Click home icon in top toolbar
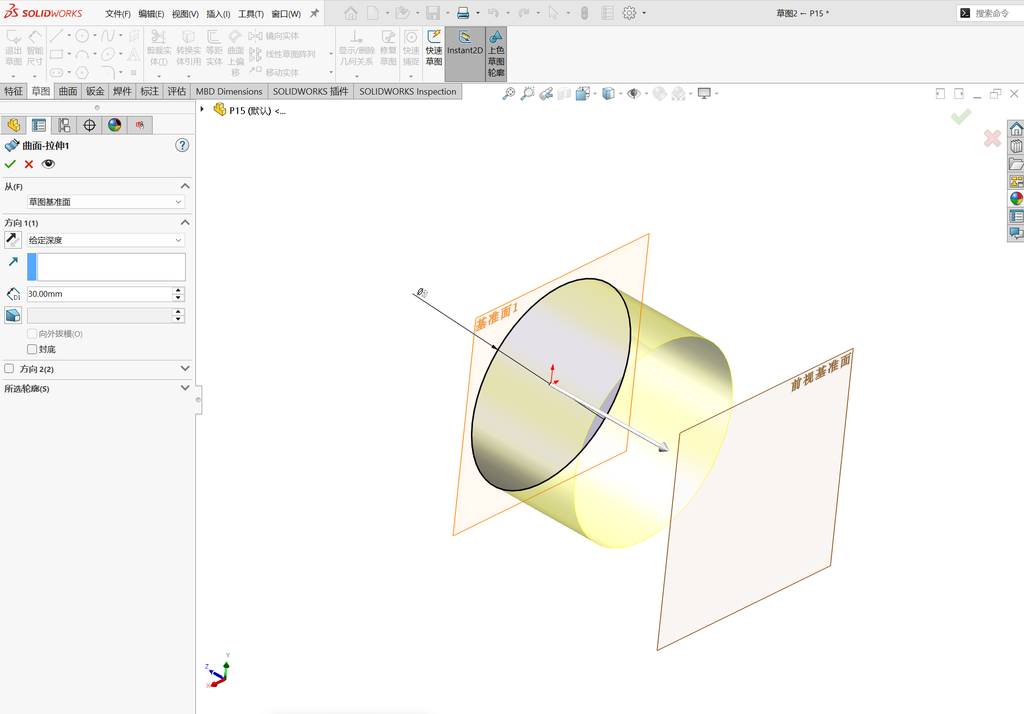1024x714 pixels. pos(351,13)
